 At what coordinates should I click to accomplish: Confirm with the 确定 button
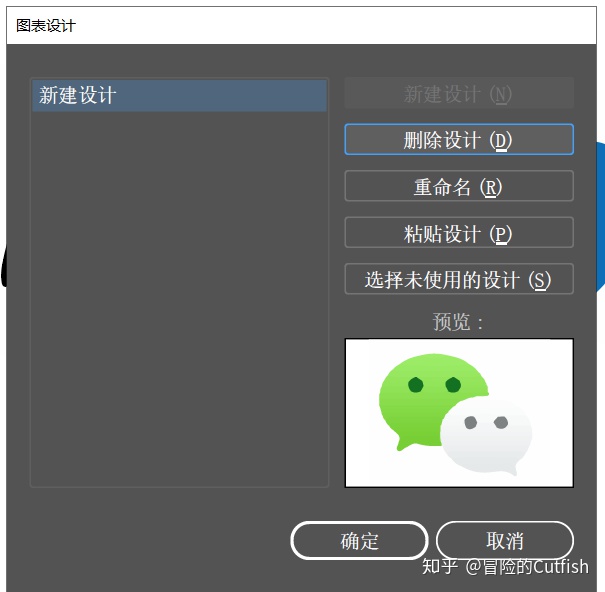tap(359, 540)
